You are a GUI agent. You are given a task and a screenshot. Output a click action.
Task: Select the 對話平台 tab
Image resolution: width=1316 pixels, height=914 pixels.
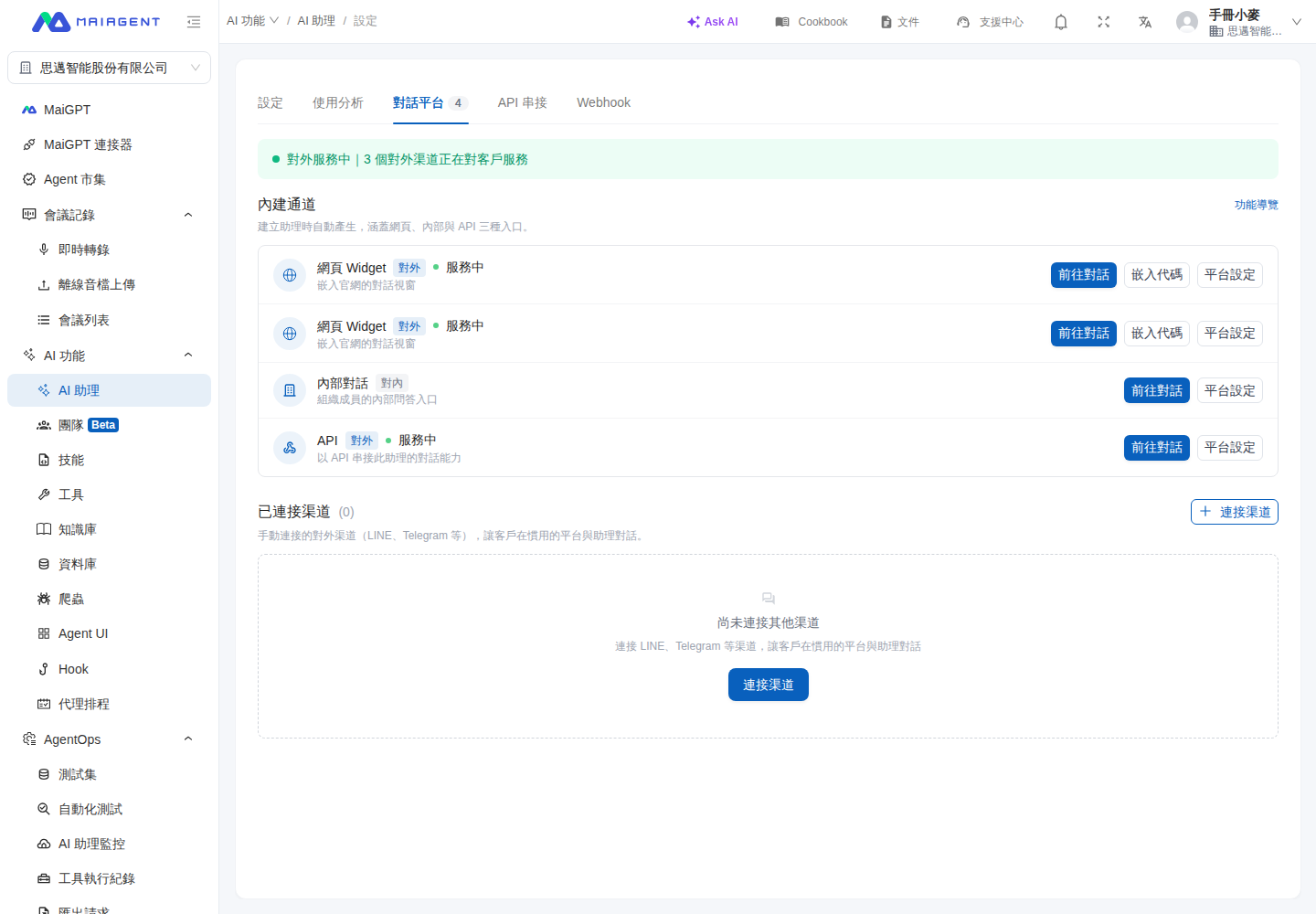(x=430, y=102)
